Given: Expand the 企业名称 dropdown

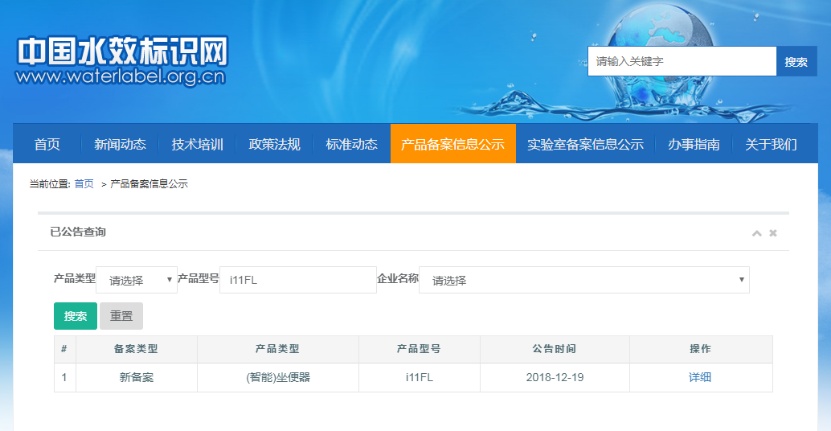Looking at the screenshot, I should (584, 280).
